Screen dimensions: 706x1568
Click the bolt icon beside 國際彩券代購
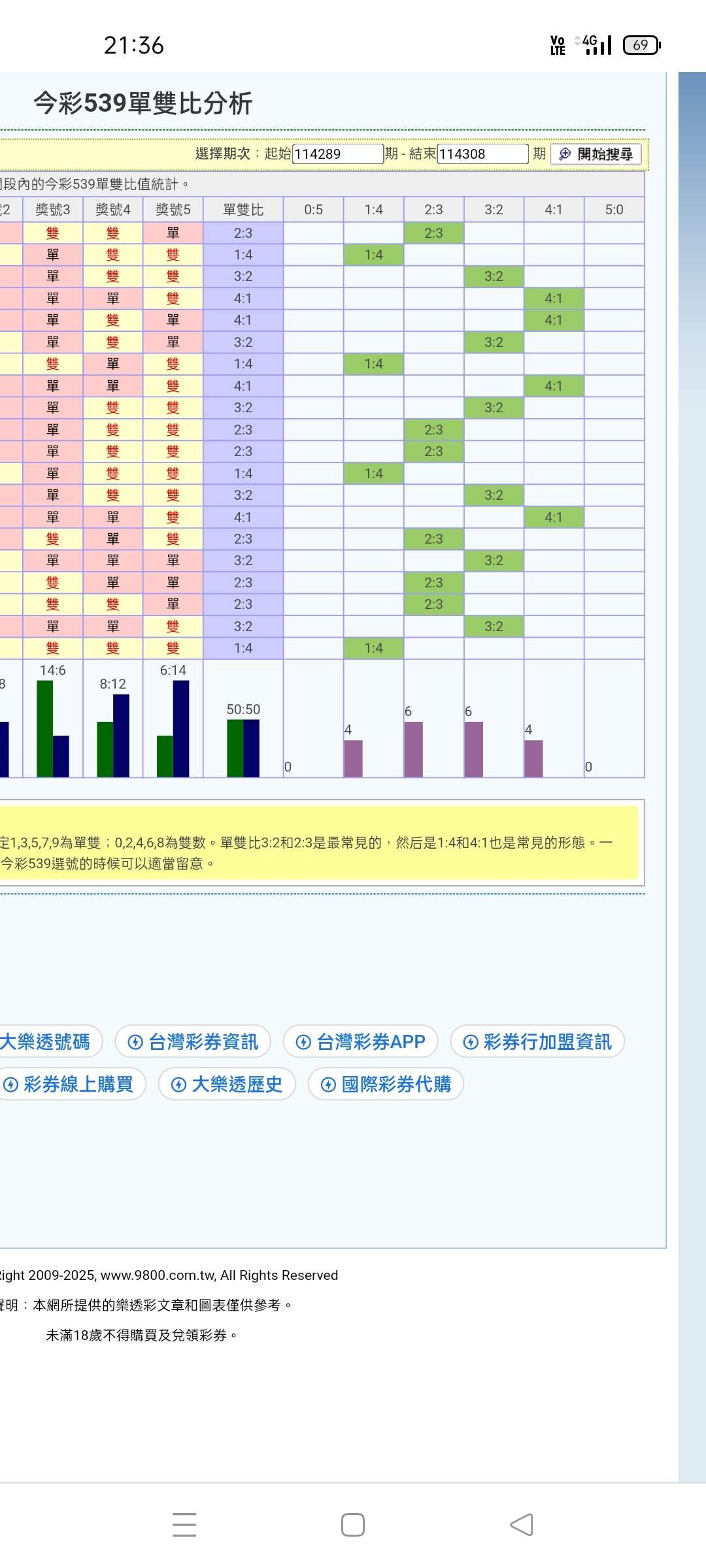329,1085
